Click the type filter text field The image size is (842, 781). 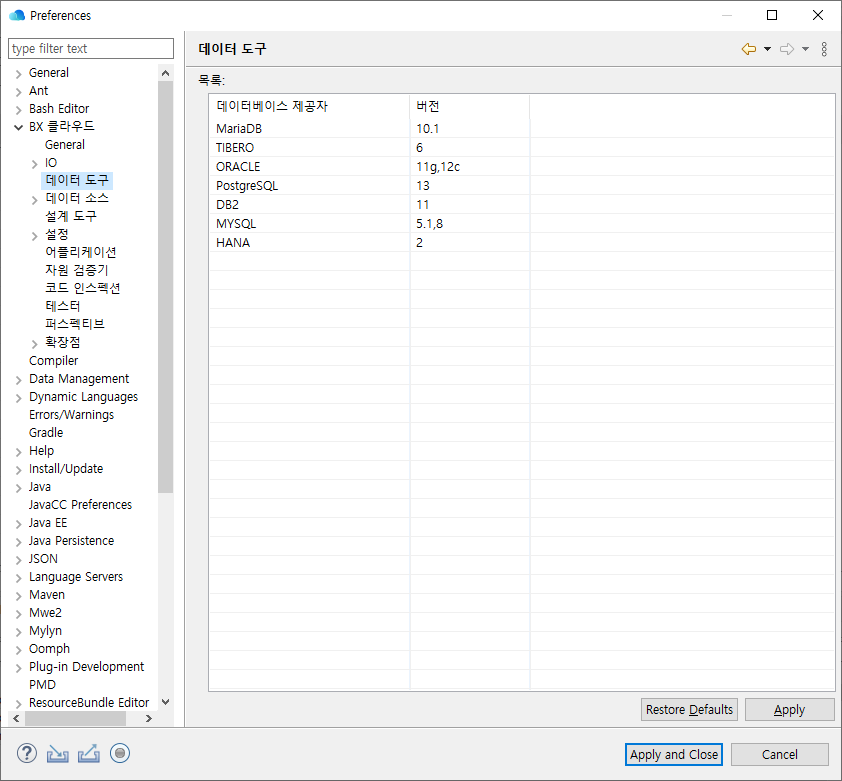pyautogui.click(x=90, y=48)
